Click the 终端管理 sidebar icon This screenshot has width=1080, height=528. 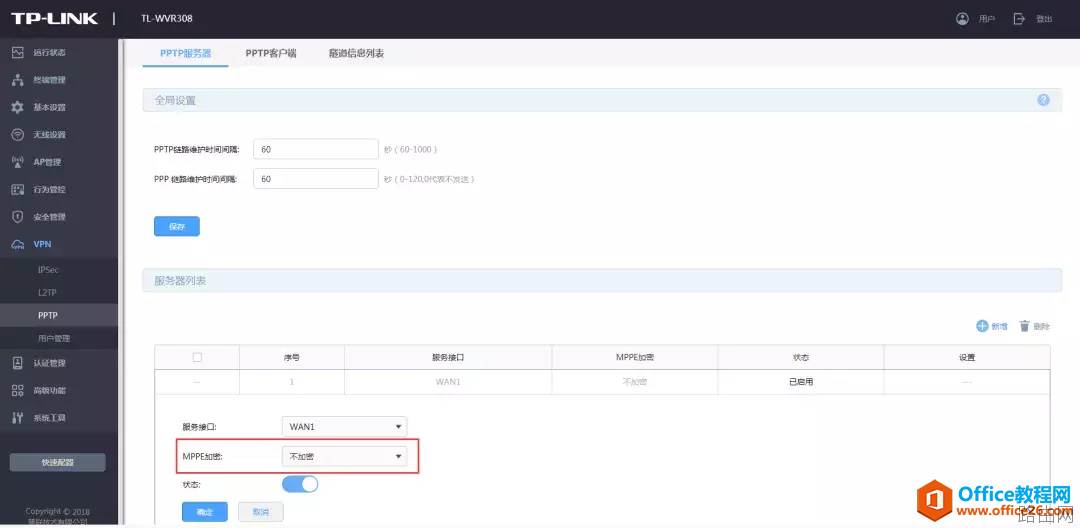(19, 80)
